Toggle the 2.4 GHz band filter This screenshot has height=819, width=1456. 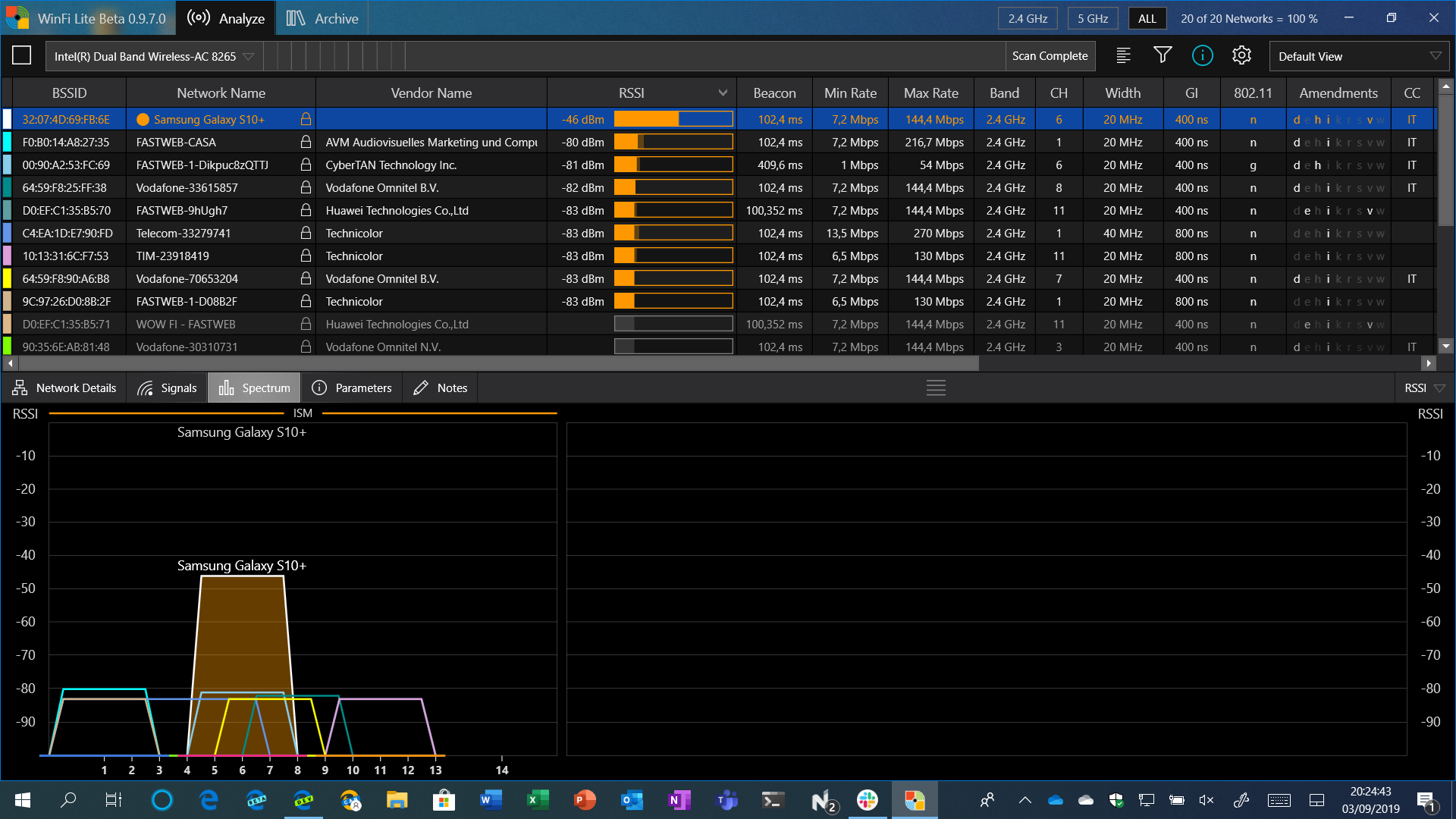coord(1028,18)
